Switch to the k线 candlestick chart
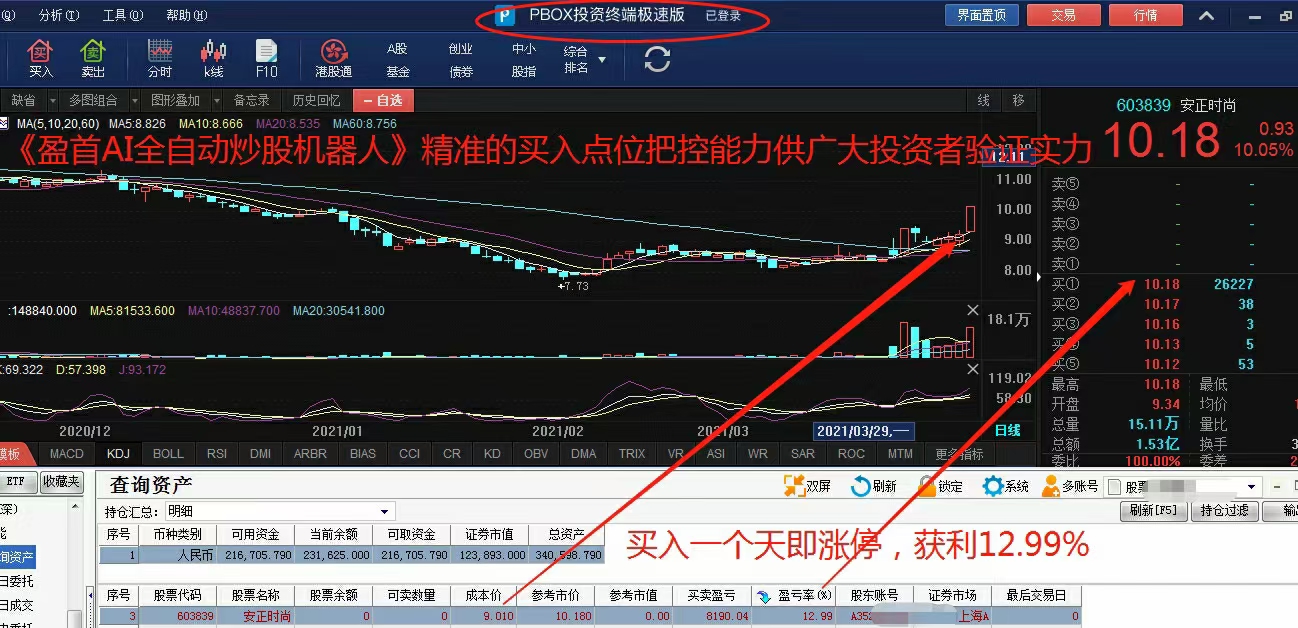This screenshot has width=1298, height=628. (x=213, y=59)
